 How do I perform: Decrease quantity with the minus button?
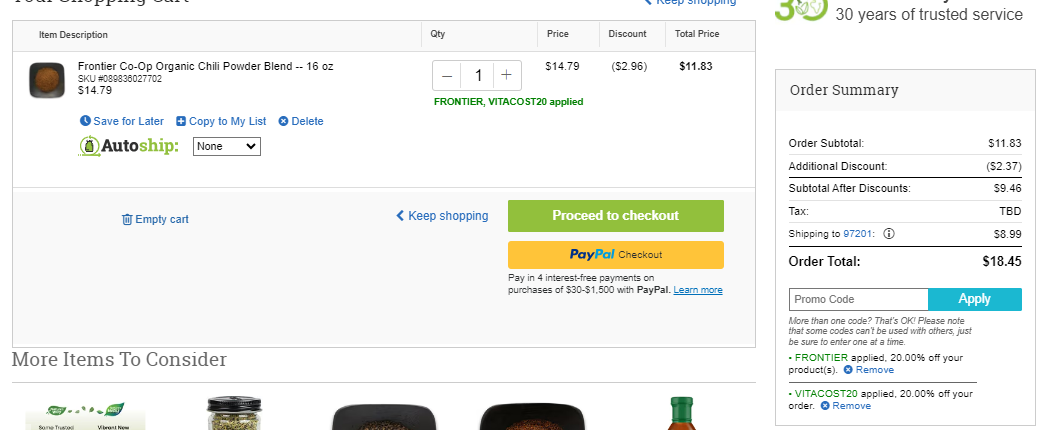(447, 75)
